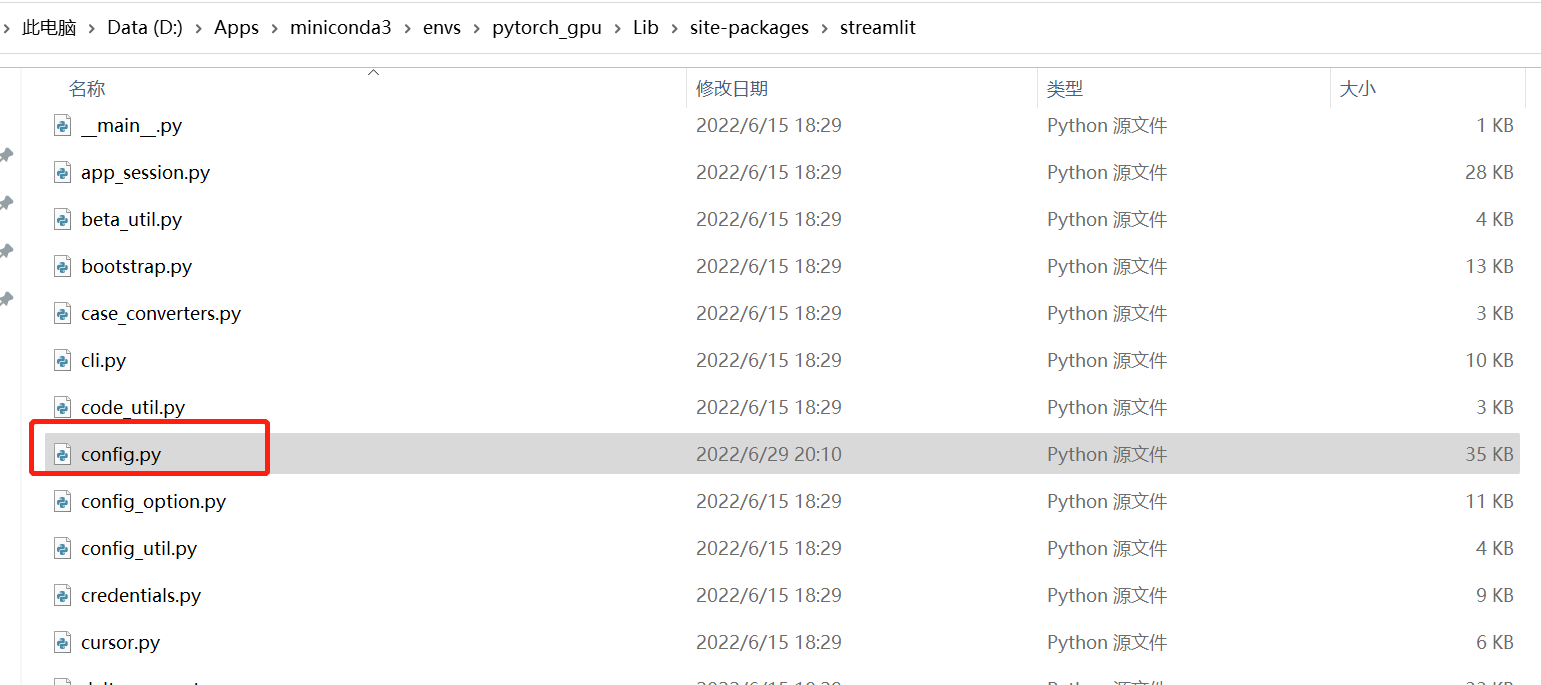
Task: Expand the chevron after Apps breadcrumb
Action: click(274, 28)
